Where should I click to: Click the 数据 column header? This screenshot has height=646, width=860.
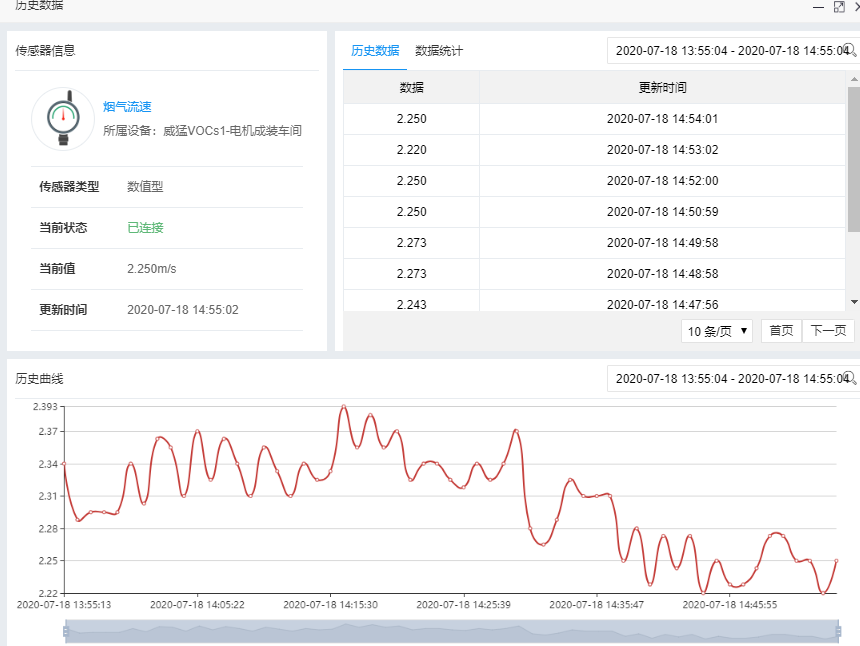click(x=412, y=87)
